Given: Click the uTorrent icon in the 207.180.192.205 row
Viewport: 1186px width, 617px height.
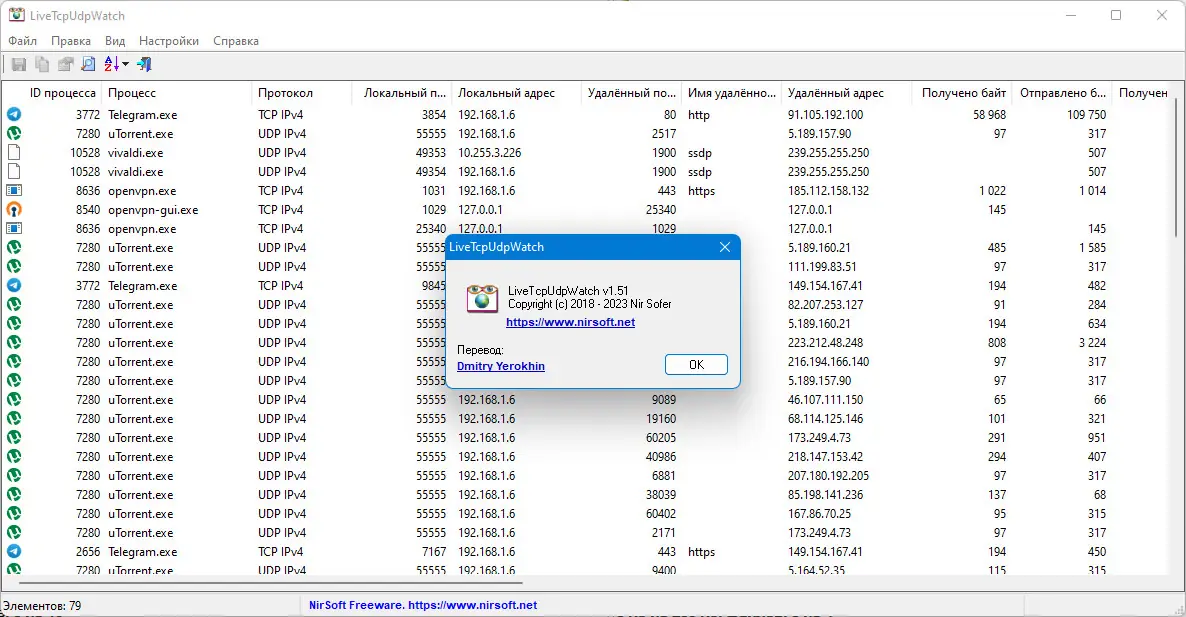Looking at the screenshot, I should click(x=14, y=476).
